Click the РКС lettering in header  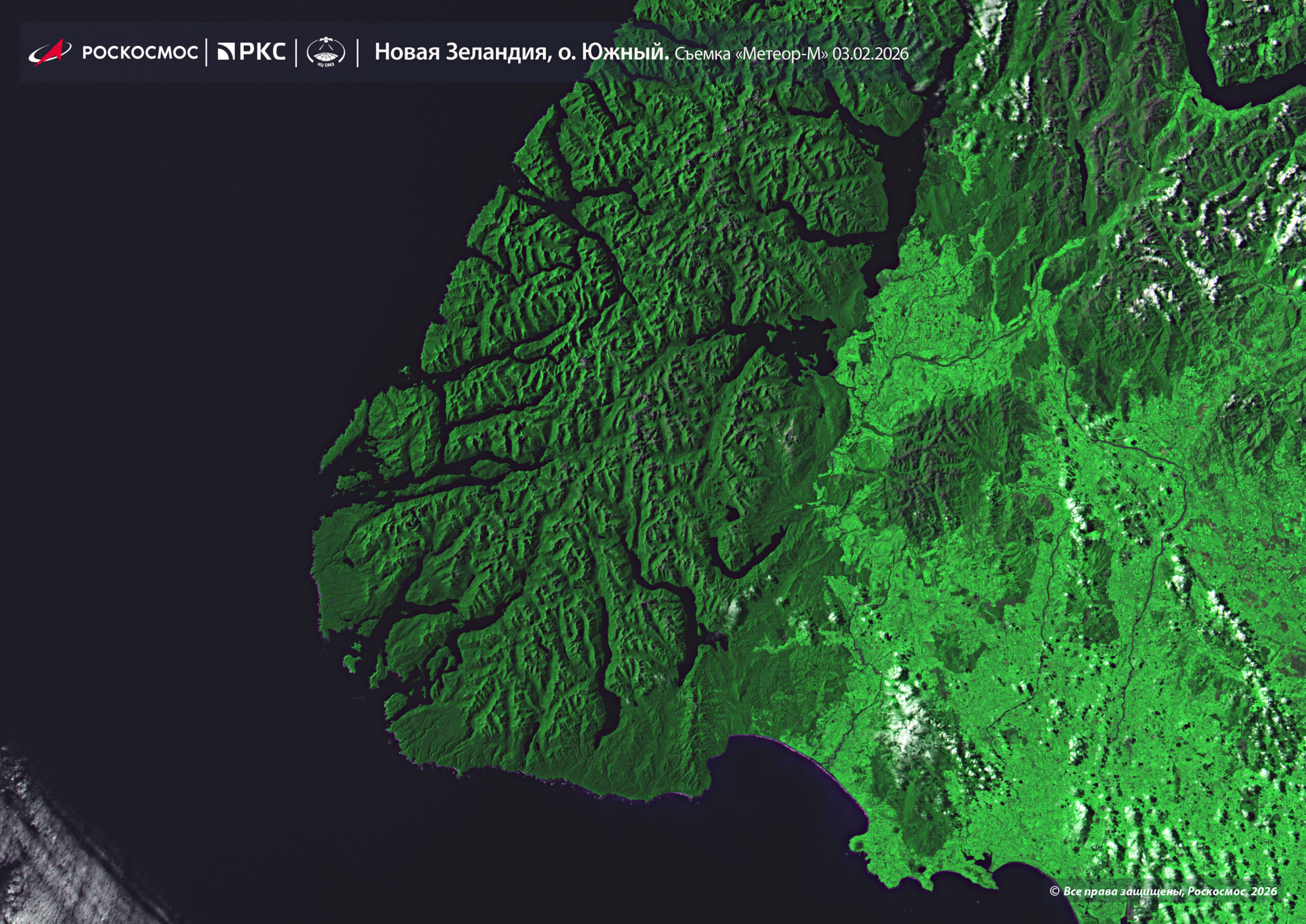[x=262, y=52]
